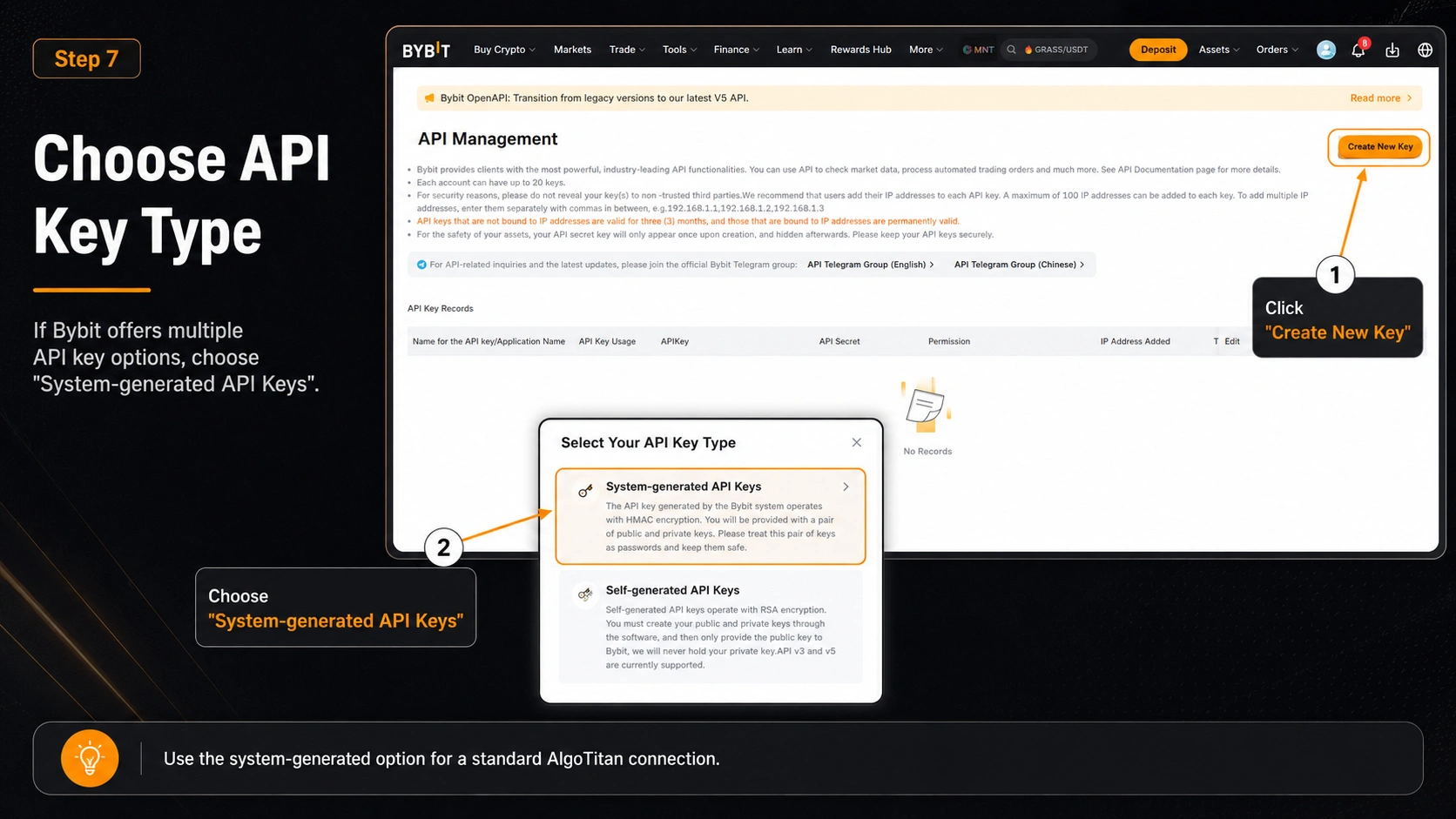
Task: Click the Deposit button
Action: (1158, 50)
